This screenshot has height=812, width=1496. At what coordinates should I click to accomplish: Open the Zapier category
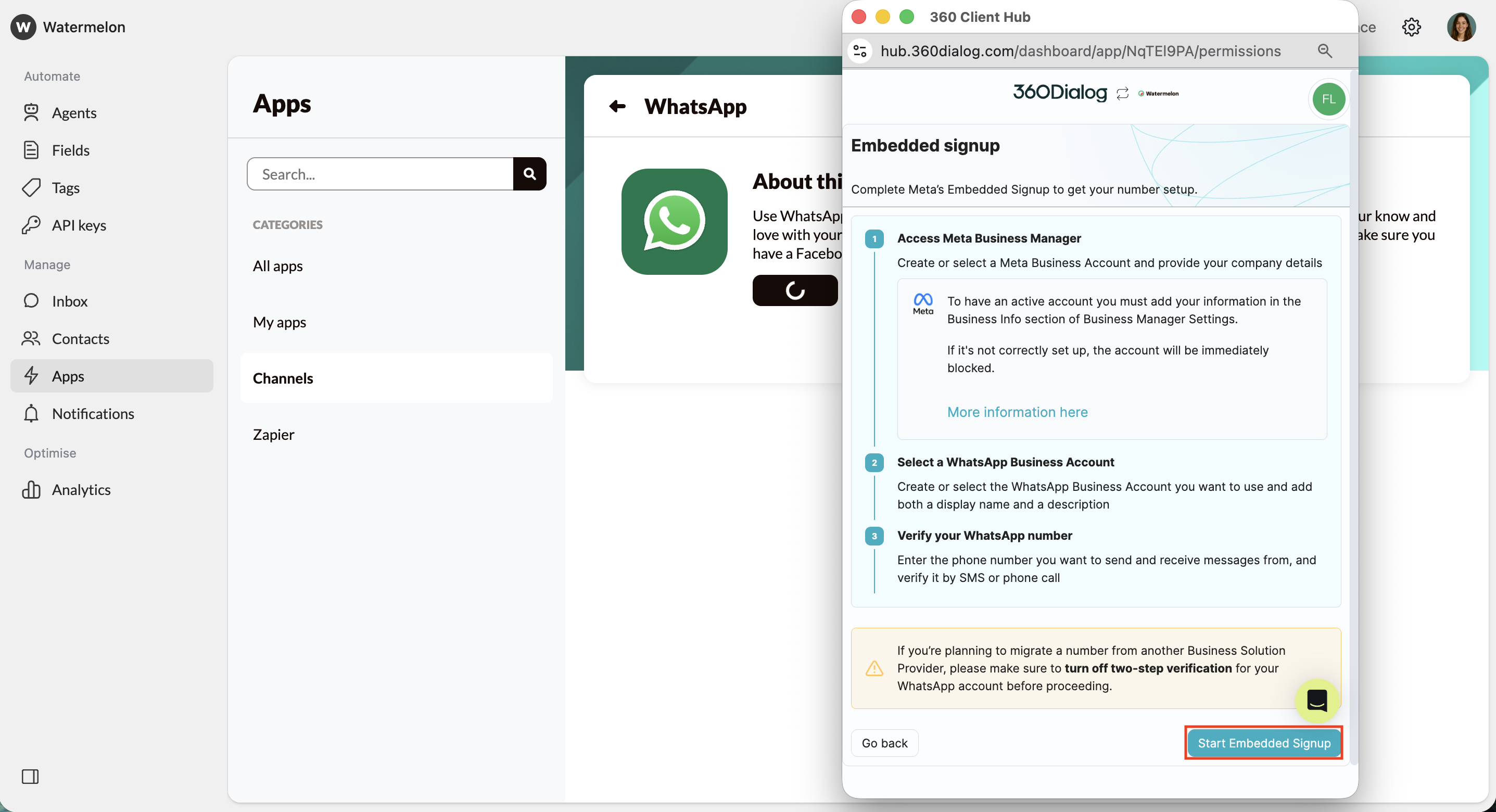tap(273, 434)
